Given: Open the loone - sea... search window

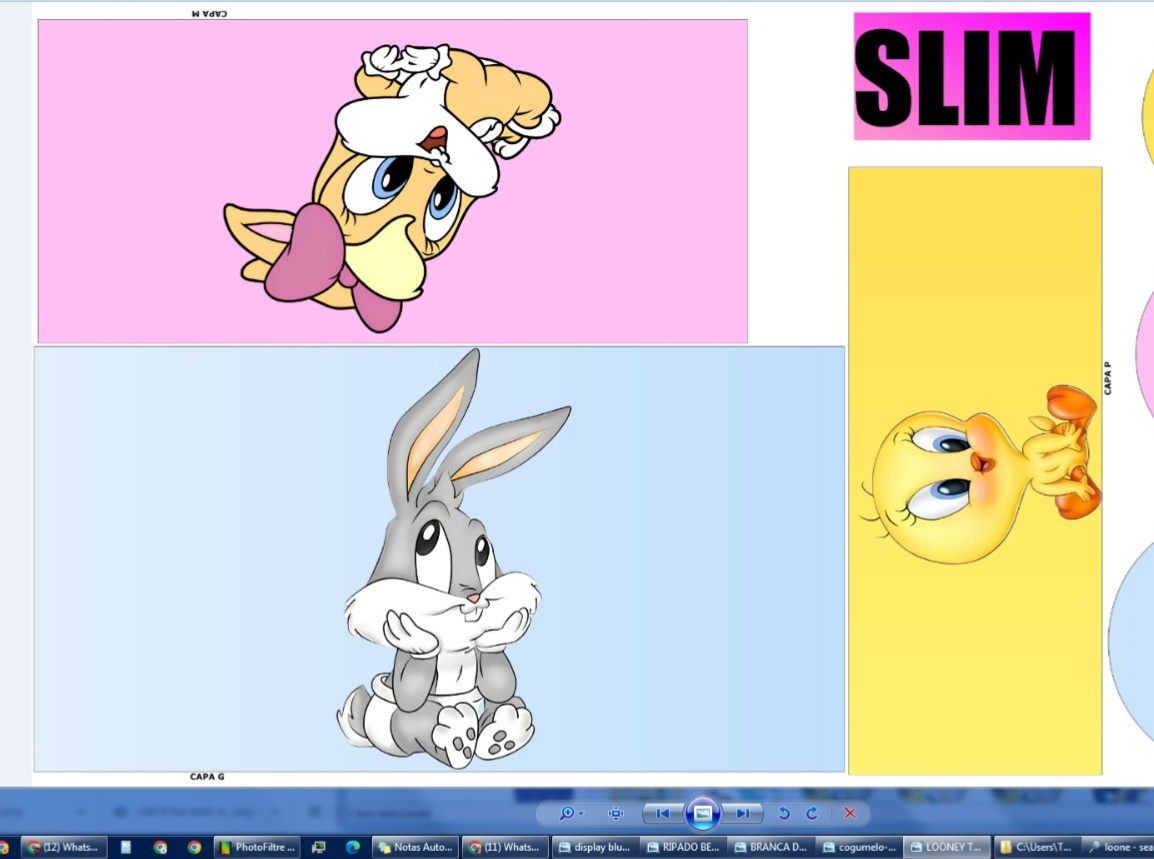Looking at the screenshot, I should [1119, 847].
